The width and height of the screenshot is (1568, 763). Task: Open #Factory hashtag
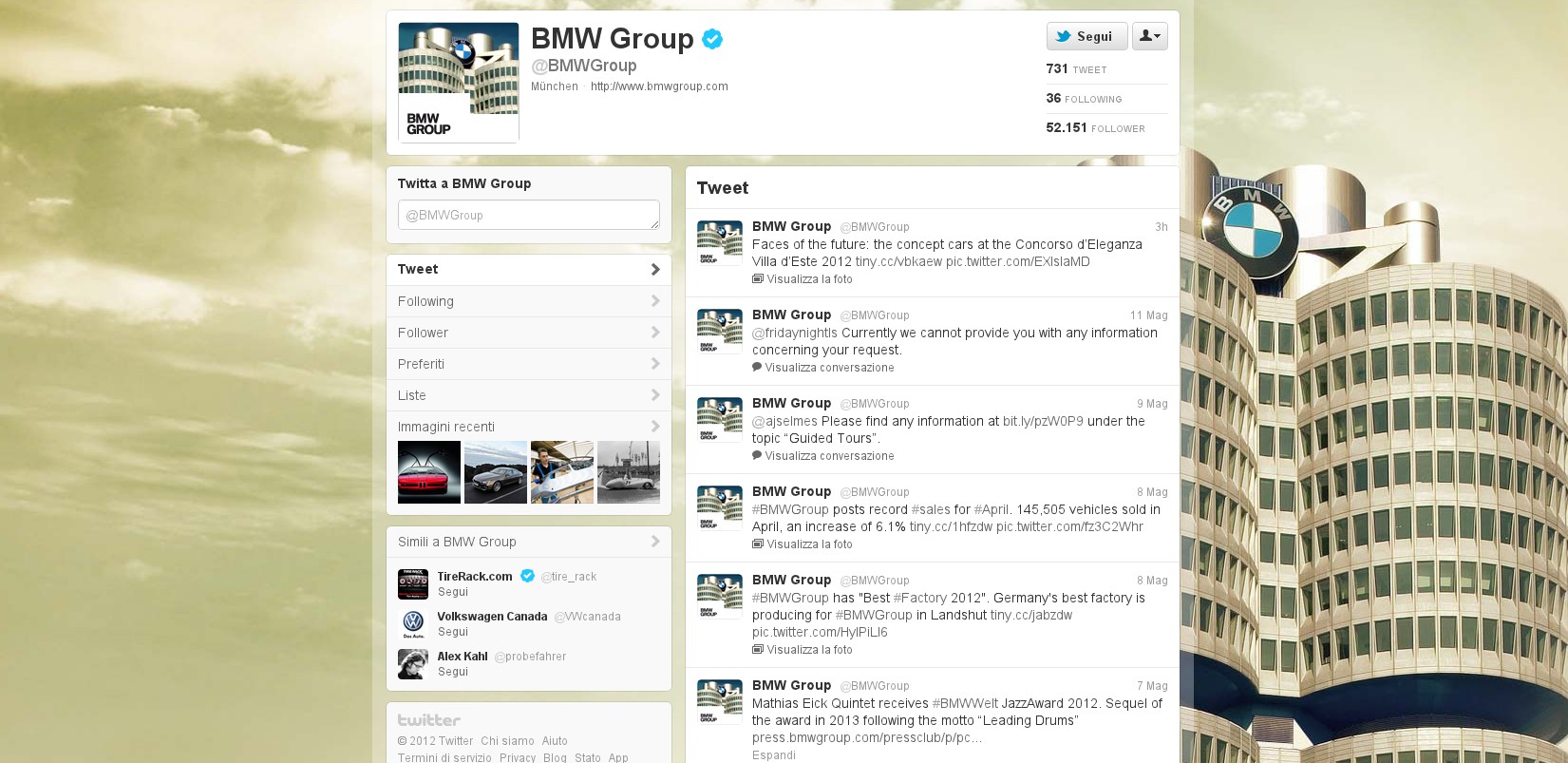coord(920,599)
